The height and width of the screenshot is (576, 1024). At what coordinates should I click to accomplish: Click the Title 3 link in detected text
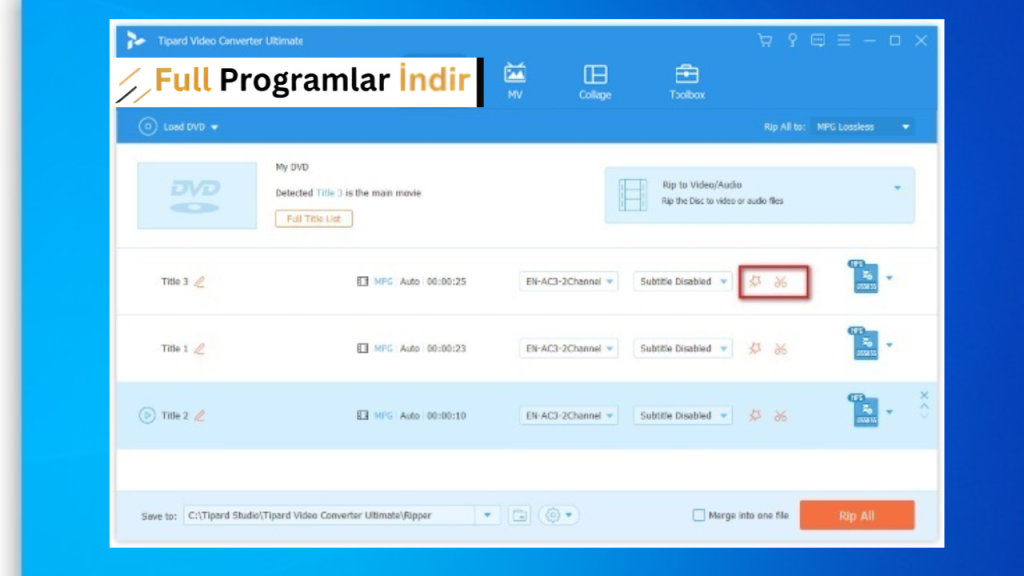328,193
